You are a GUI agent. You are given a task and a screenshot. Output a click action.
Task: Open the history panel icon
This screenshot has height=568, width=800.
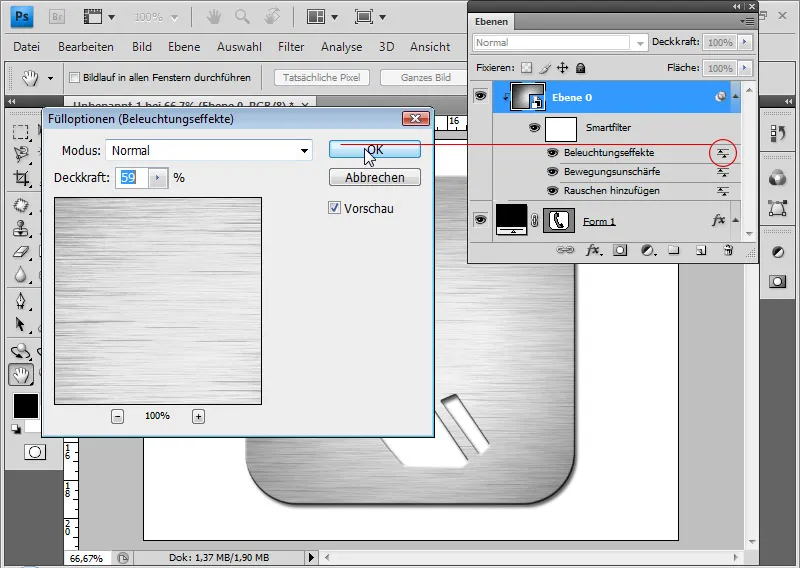click(778, 134)
